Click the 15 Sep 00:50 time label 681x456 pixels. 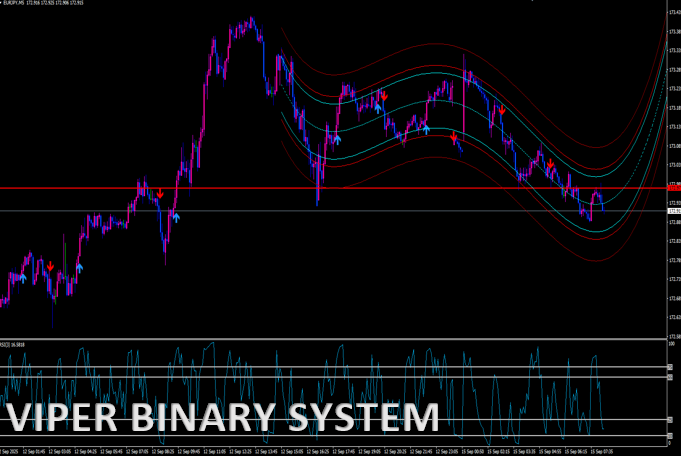click(x=474, y=452)
